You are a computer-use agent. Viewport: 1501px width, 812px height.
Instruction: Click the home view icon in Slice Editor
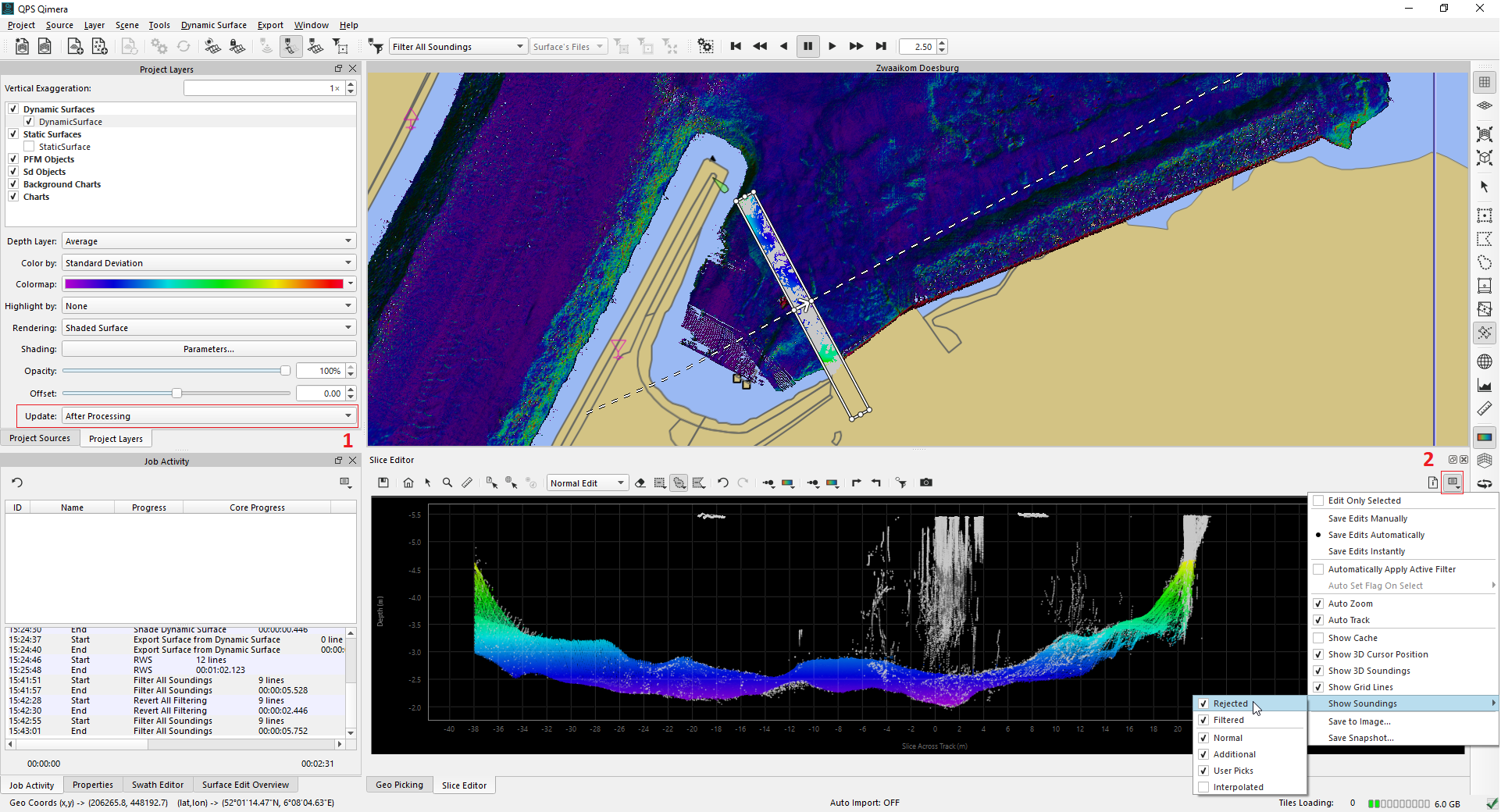click(x=408, y=483)
